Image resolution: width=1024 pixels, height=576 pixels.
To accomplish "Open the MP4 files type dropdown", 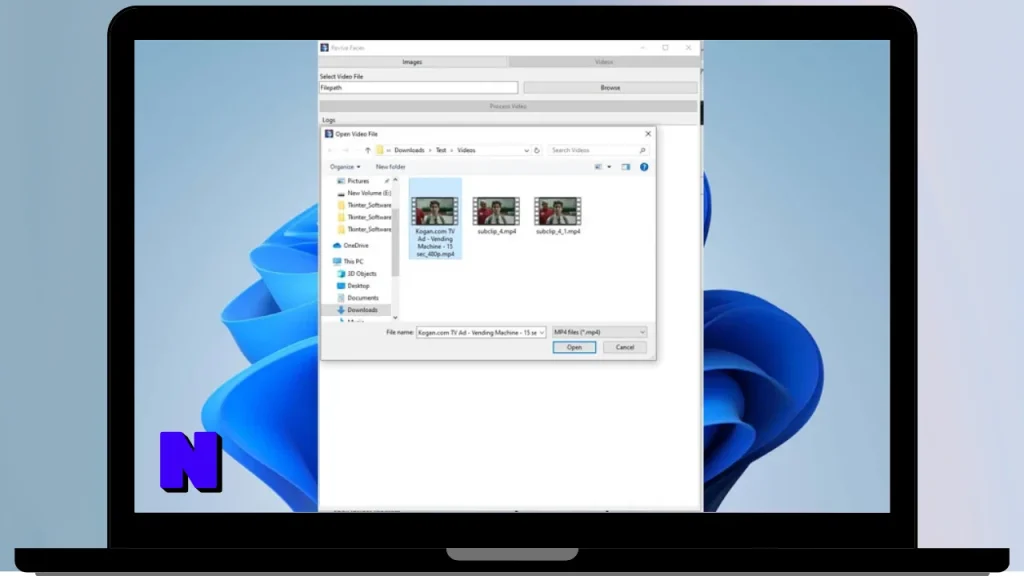I will coord(599,332).
